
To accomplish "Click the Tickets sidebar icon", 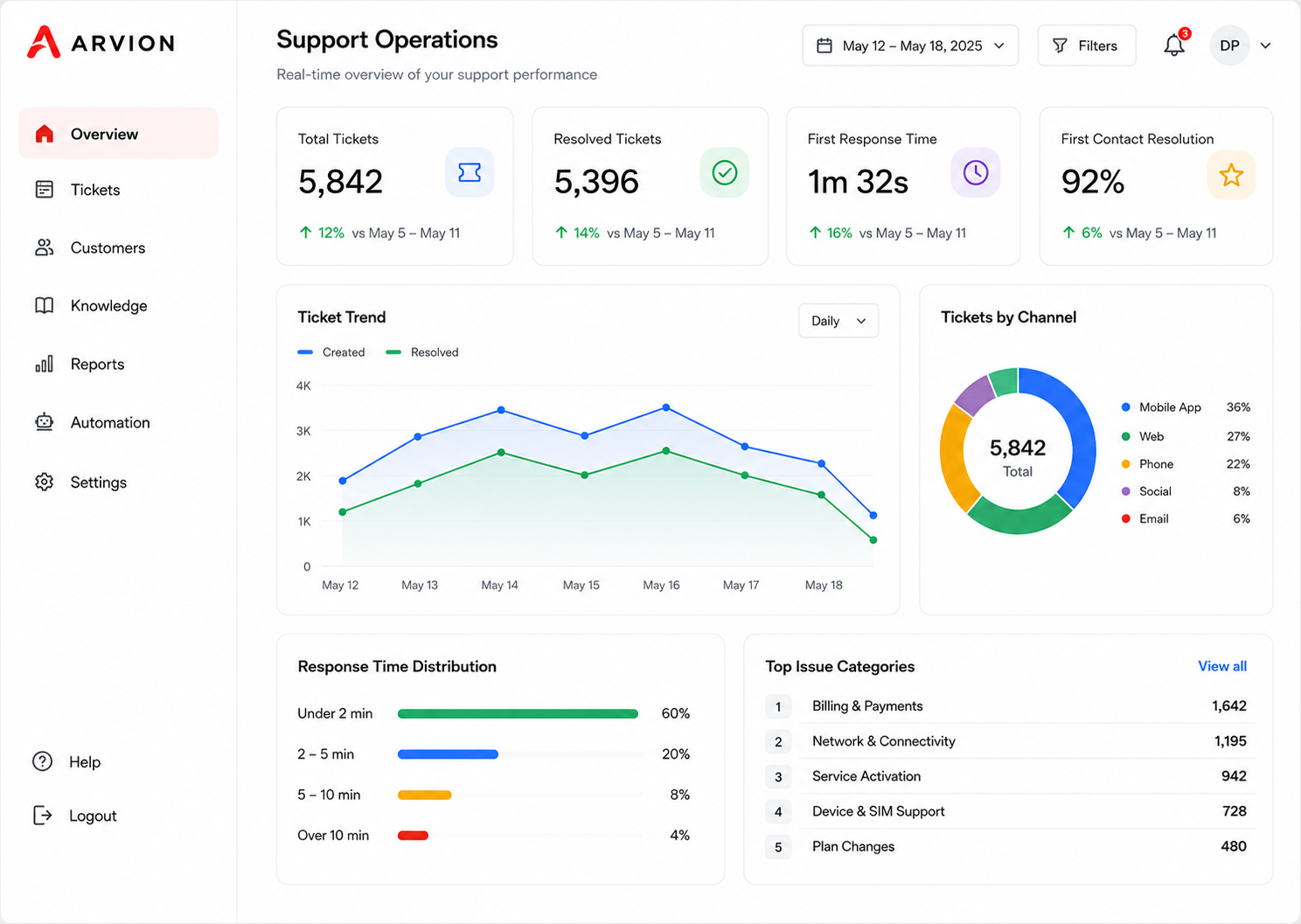I will [45, 190].
